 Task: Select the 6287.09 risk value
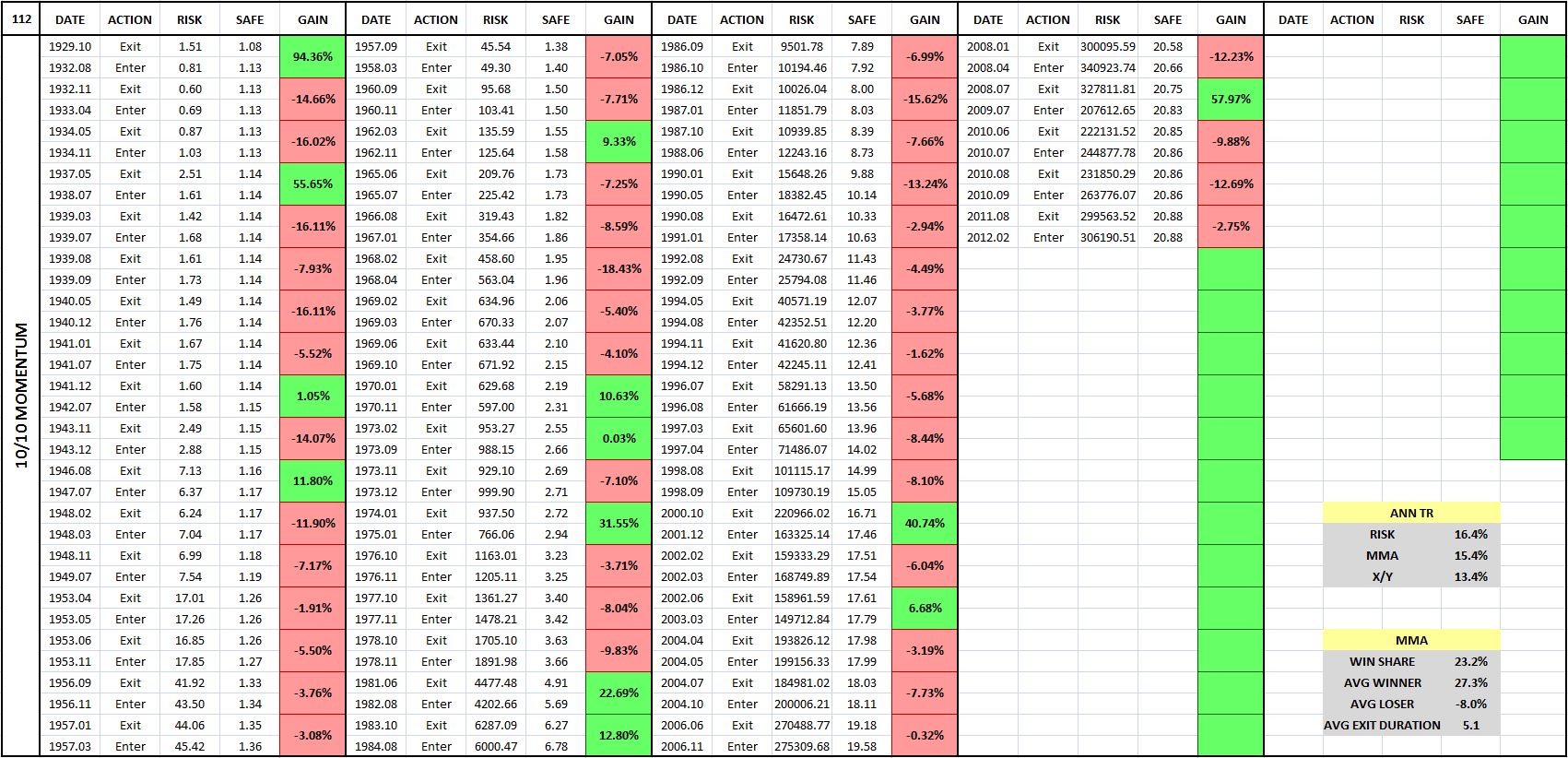(x=496, y=726)
